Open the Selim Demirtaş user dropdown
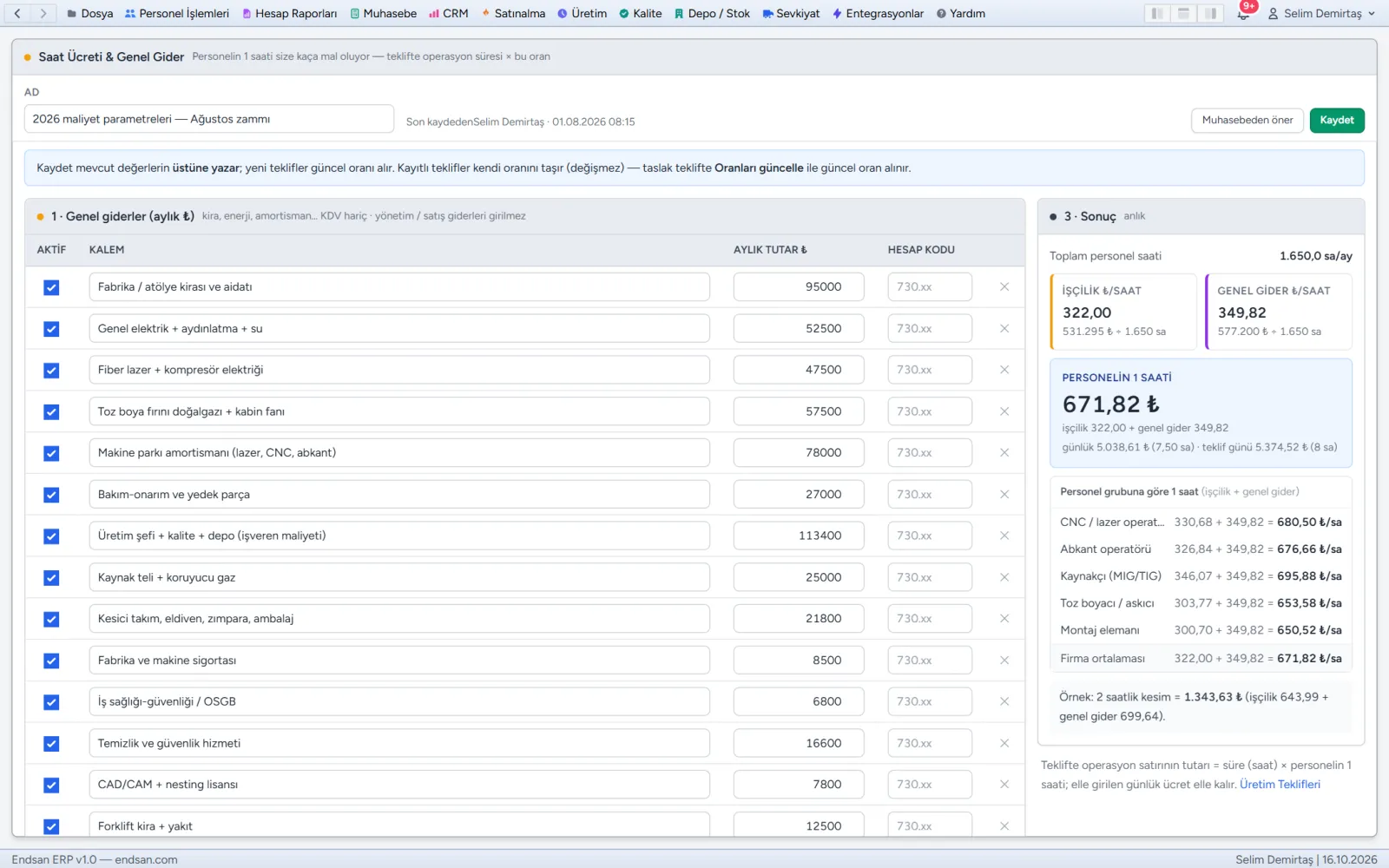 coord(1321,13)
